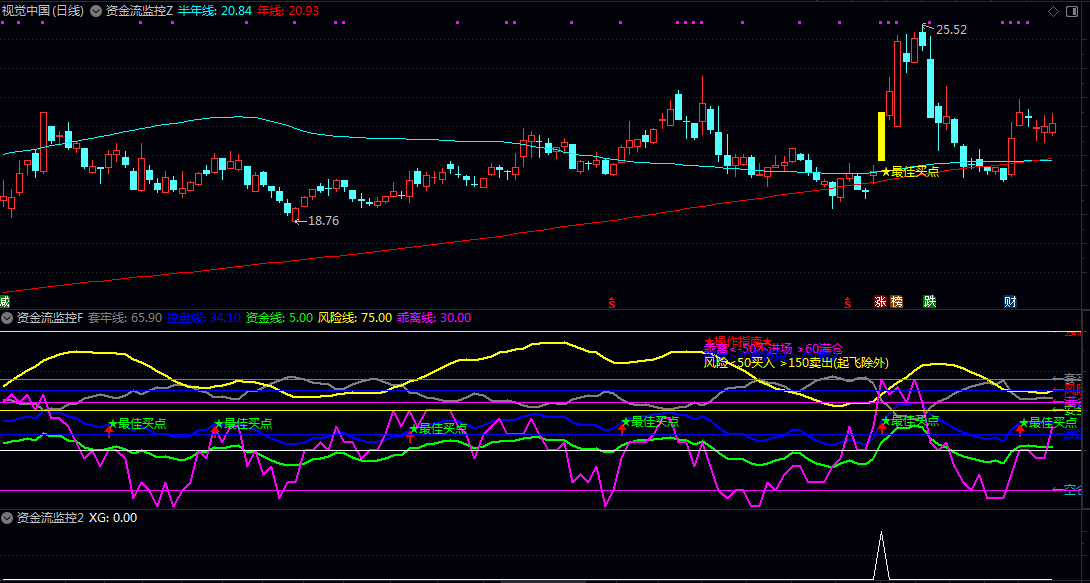
Task: Click the 25.52 high price label
Action: point(950,30)
